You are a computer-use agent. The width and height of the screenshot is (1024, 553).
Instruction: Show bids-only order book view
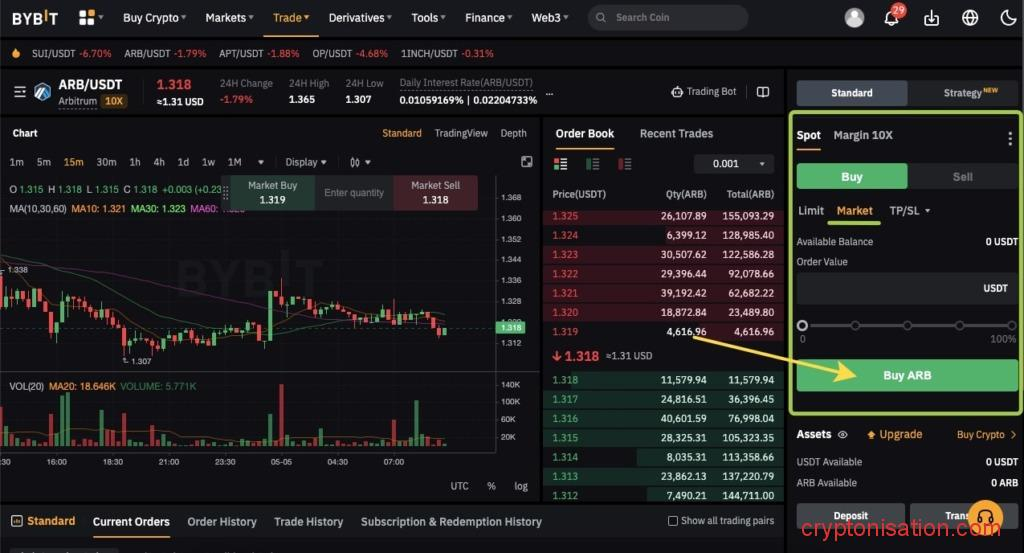click(592, 164)
